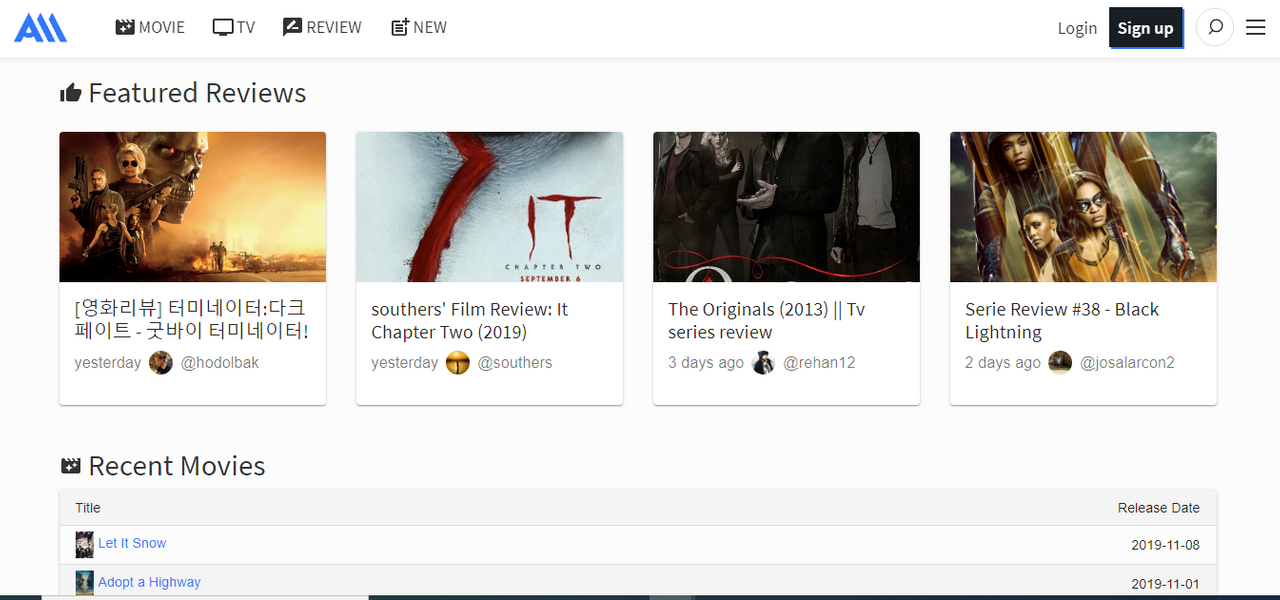Click the blue site logo

pyautogui.click(x=40, y=27)
